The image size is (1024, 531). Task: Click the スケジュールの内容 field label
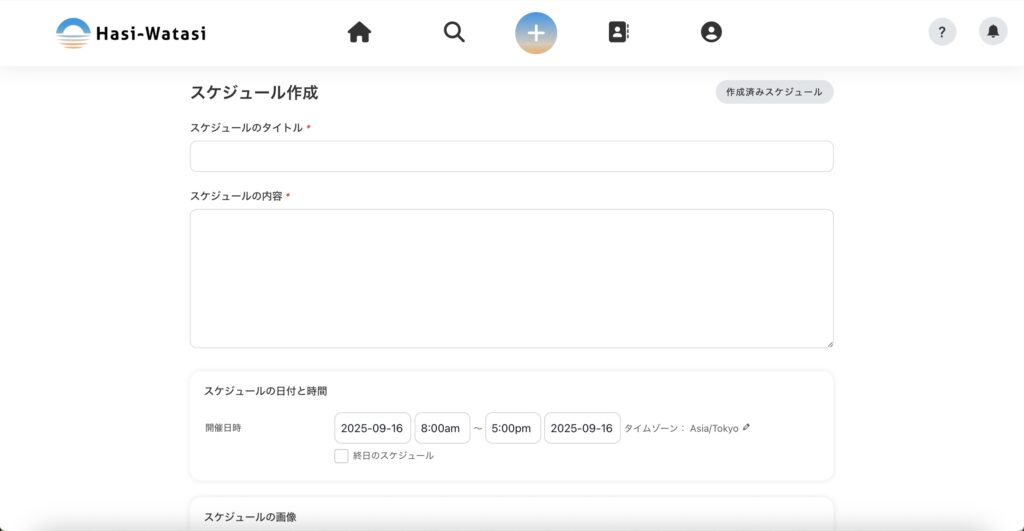coord(236,196)
